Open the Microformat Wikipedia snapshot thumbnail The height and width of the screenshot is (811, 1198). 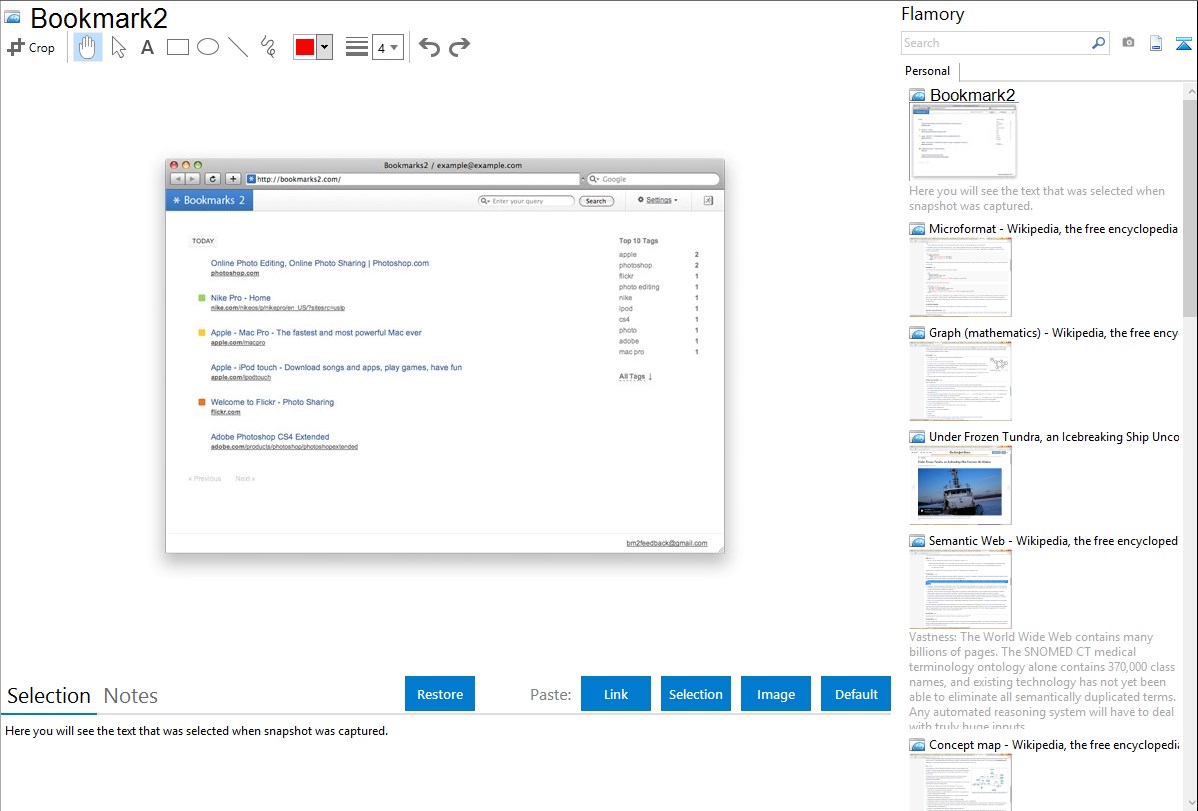pos(960,277)
